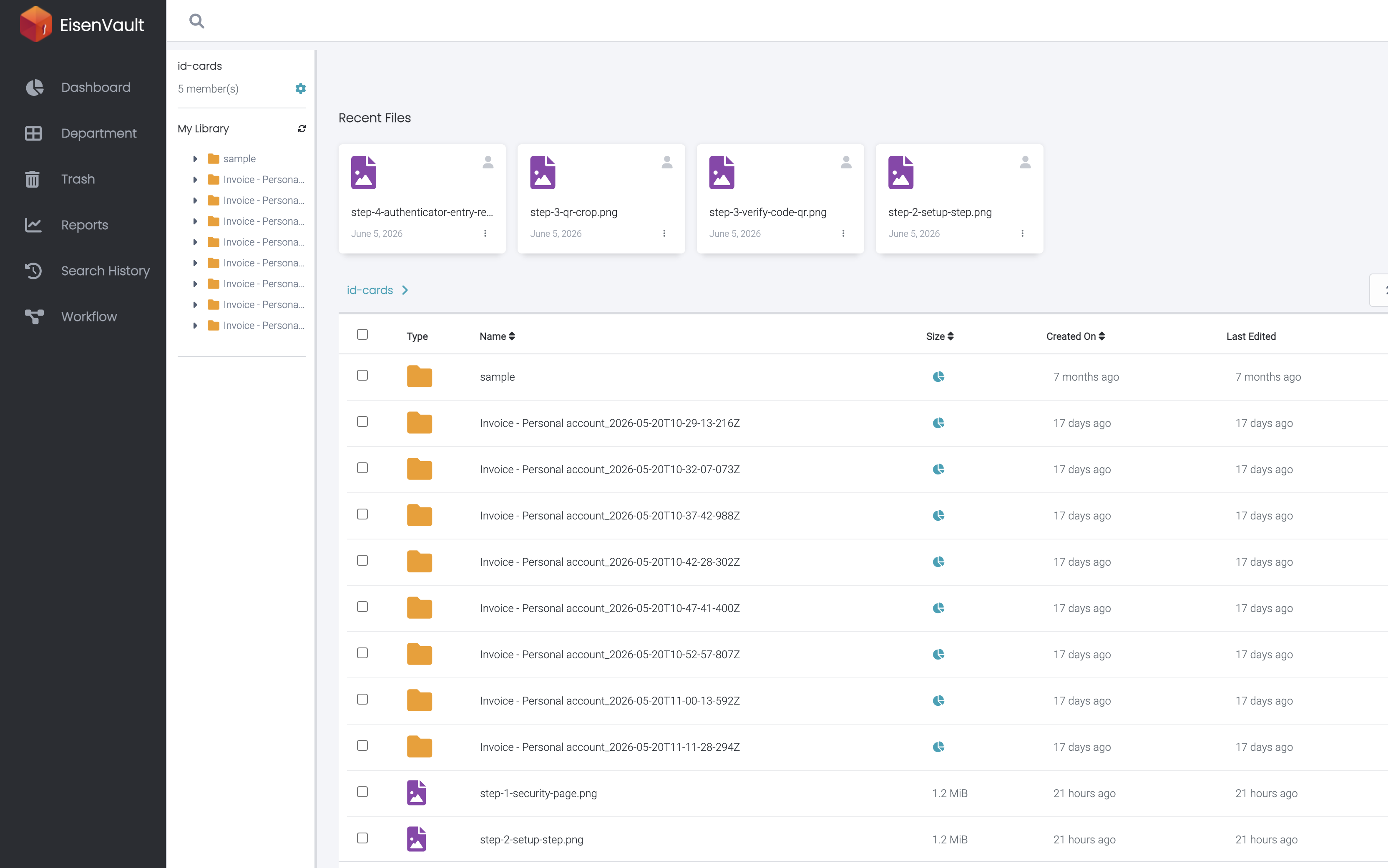Go to Dashboard menu item

(96, 87)
